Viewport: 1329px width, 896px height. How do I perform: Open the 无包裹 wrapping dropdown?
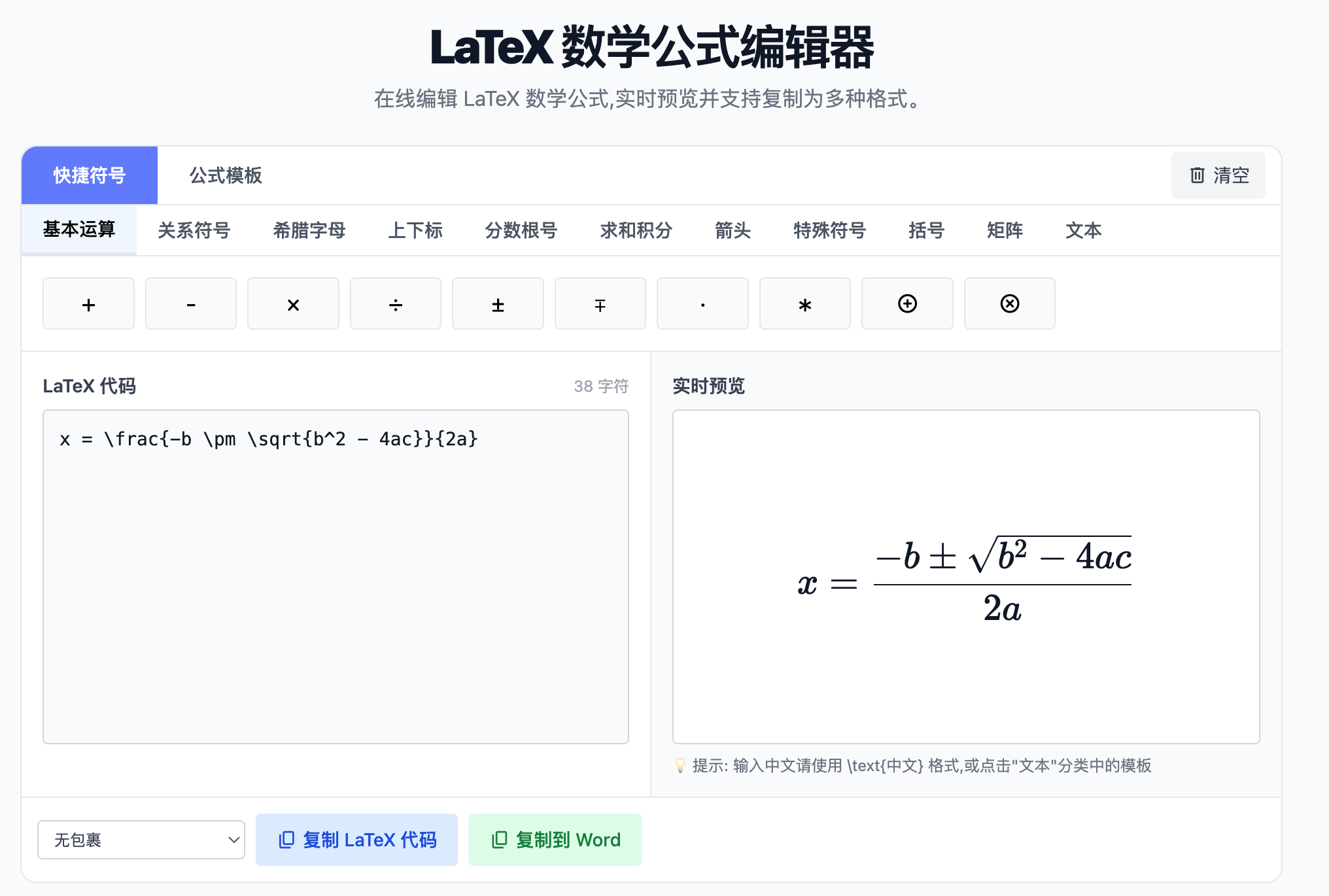point(141,840)
